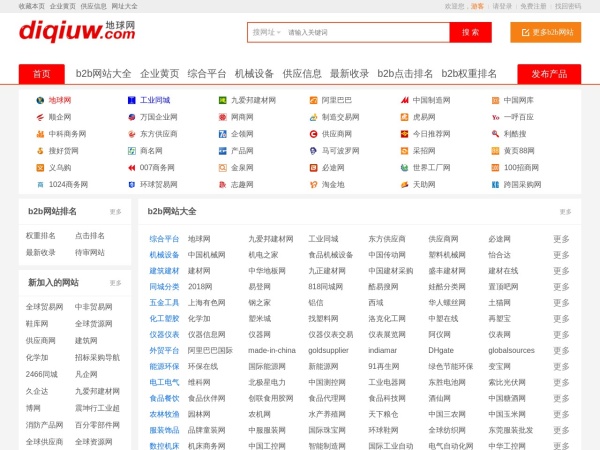Click the red icon beside 网商网

pyautogui.click(x=223, y=117)
